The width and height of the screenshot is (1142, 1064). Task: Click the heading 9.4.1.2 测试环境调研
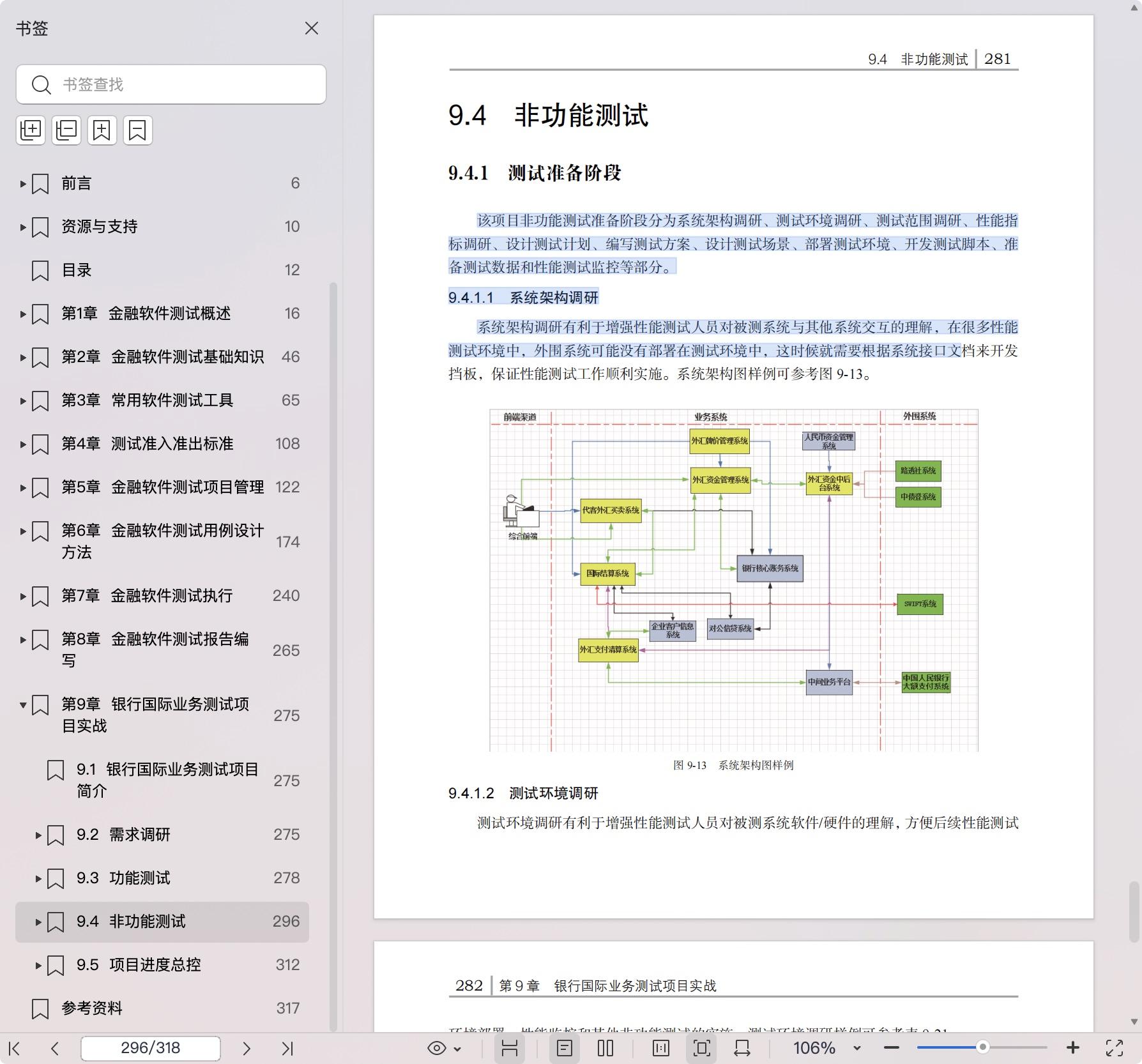tap(523, 794)
